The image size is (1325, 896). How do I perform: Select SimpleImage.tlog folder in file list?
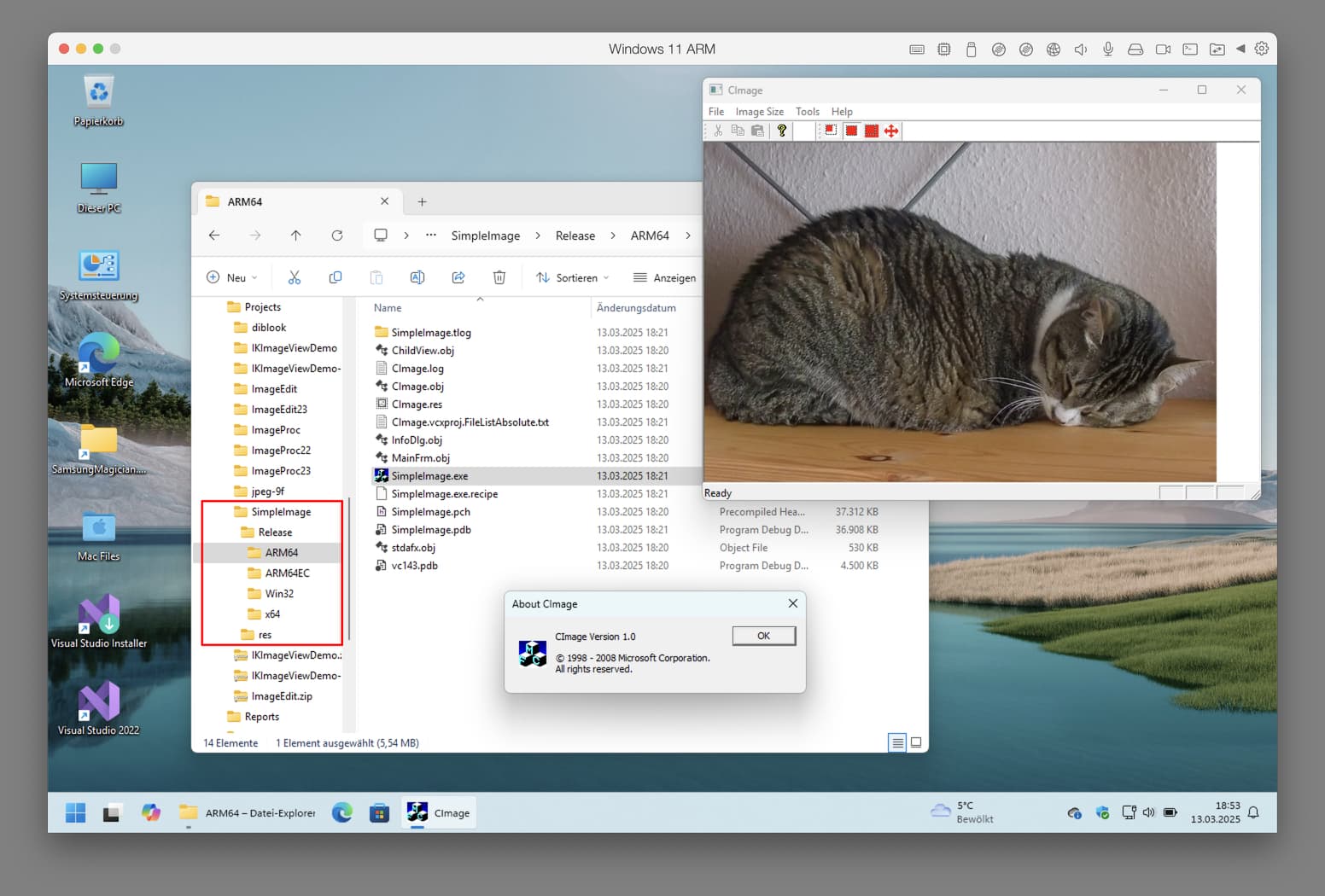431,333
